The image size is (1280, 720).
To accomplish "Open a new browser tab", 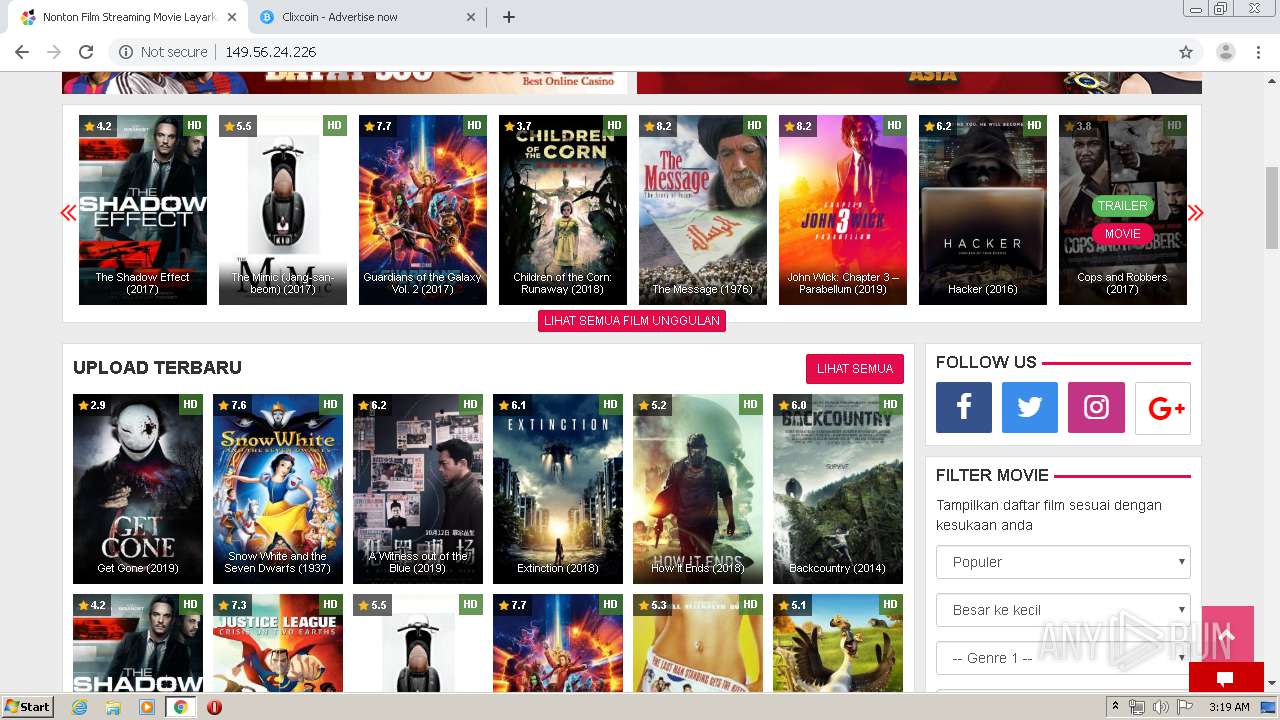I will [509, 17].
